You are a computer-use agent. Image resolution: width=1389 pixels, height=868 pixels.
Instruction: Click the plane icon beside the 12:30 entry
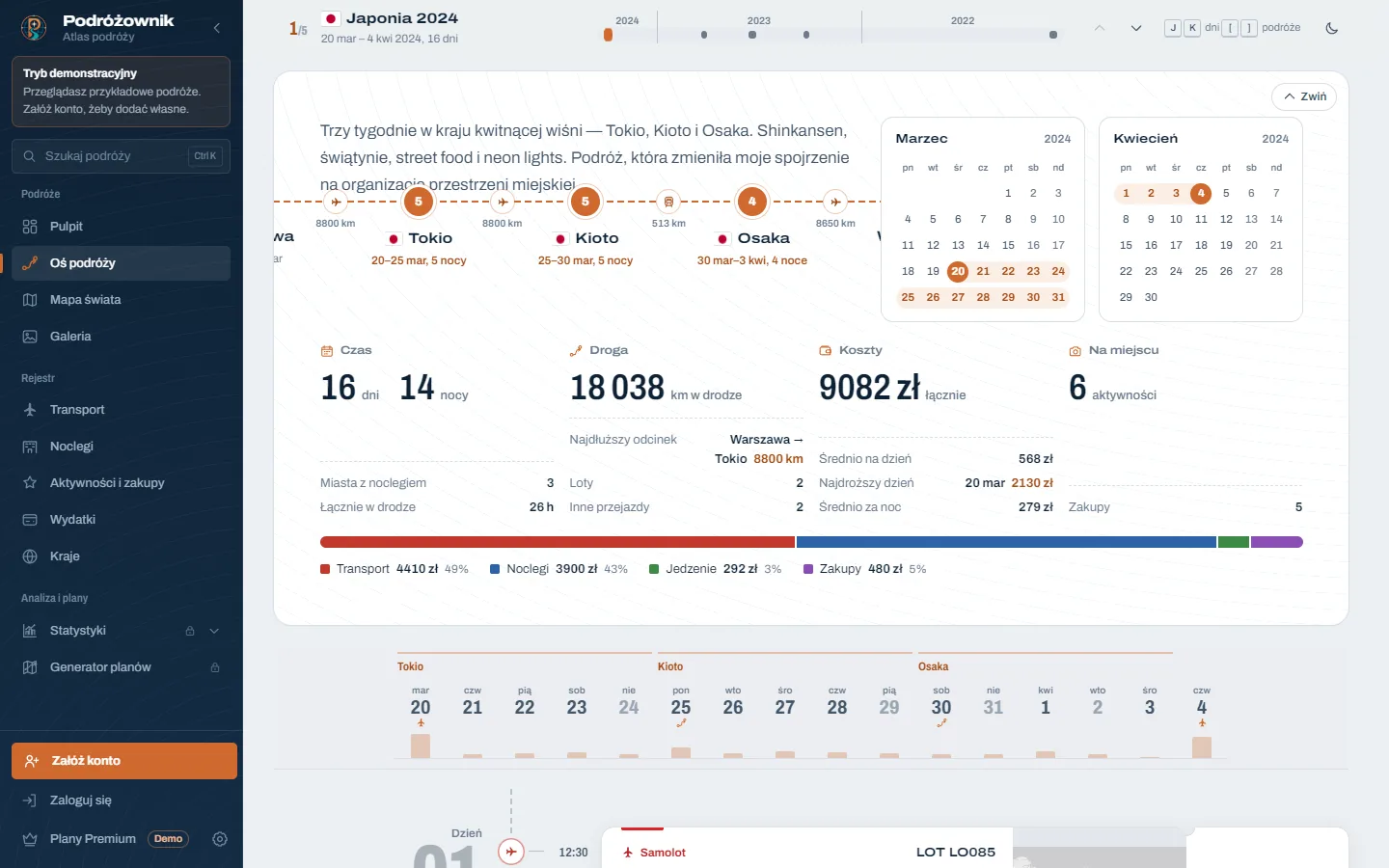click(511, 852)
